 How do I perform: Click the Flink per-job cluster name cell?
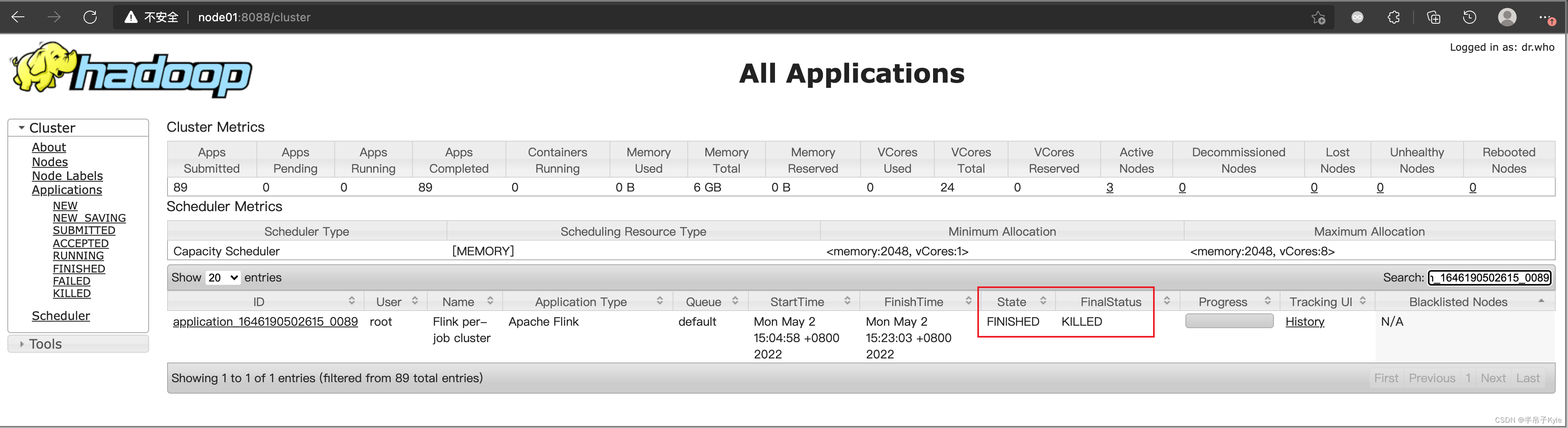[x=461, y=329]
